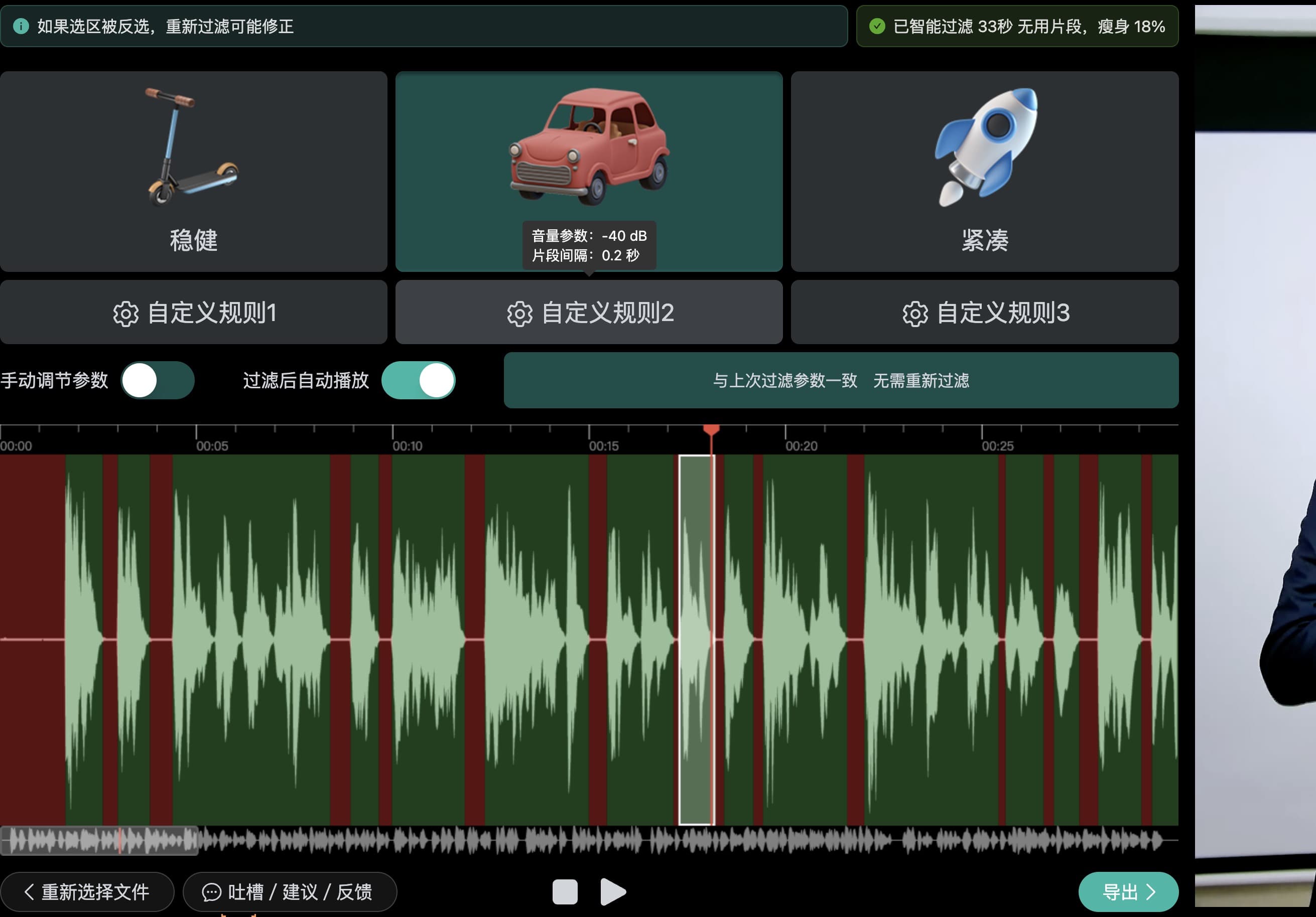Disable 过滤后自动播放 toggle switch
This screenshot has height=917, width=1316.
[x=418, y=380]
